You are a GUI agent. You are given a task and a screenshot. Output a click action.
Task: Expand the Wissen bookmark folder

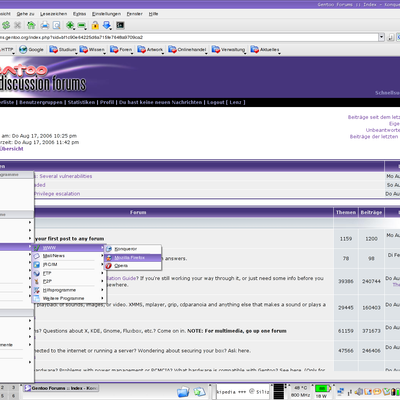click(x=92, y=50)
